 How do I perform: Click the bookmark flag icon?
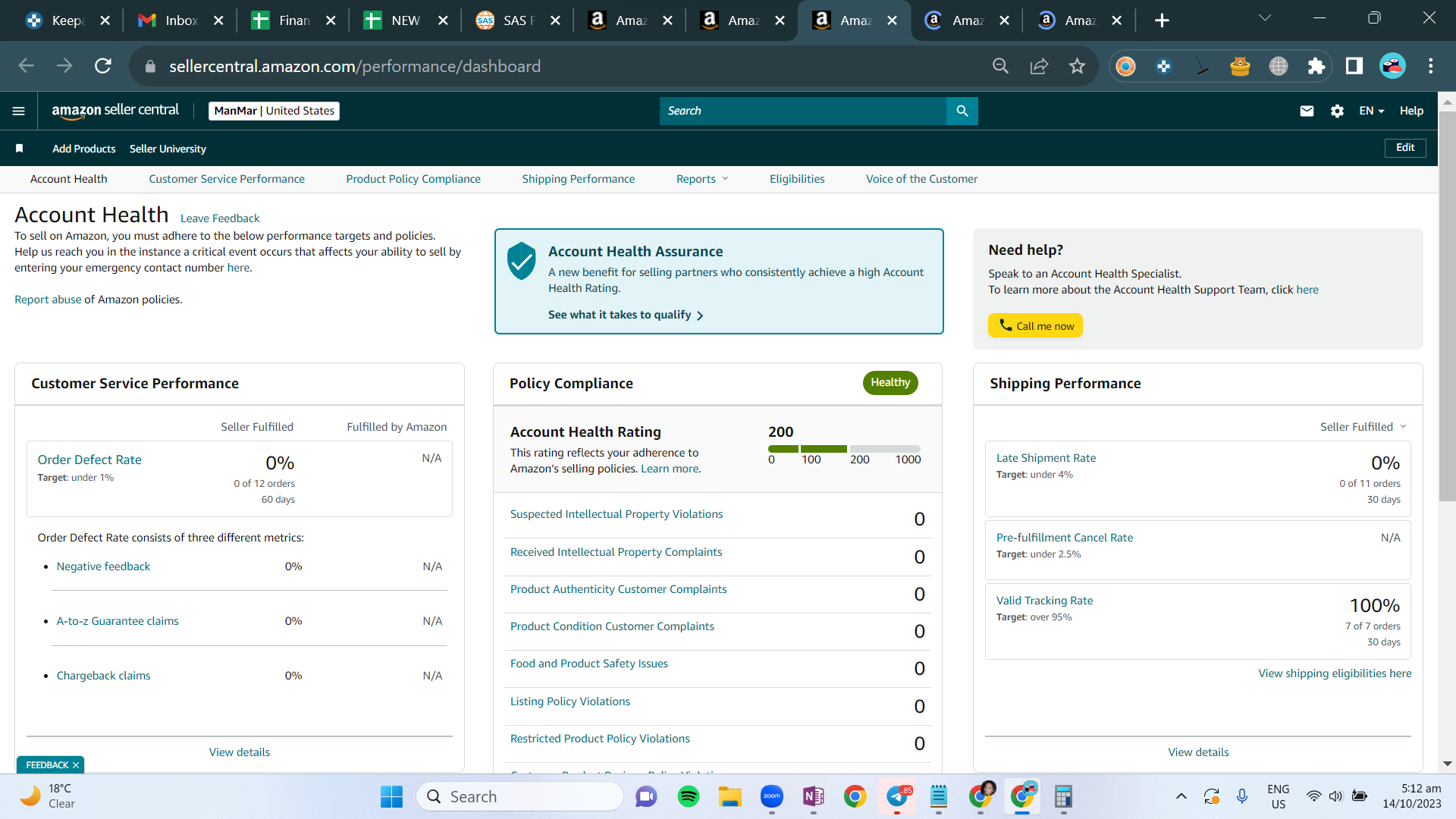click(20, 149)
